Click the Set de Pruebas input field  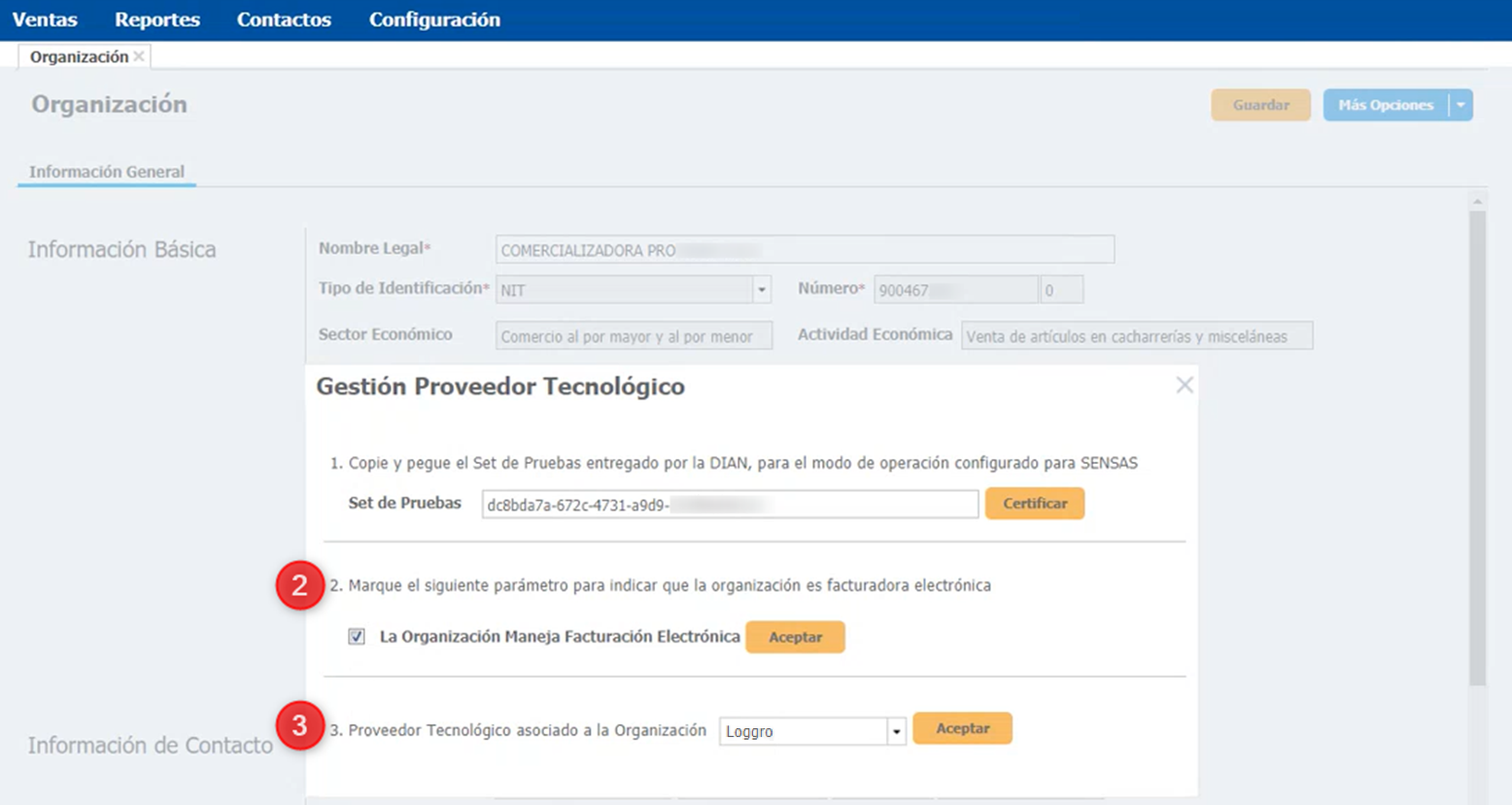pos(729,505)
